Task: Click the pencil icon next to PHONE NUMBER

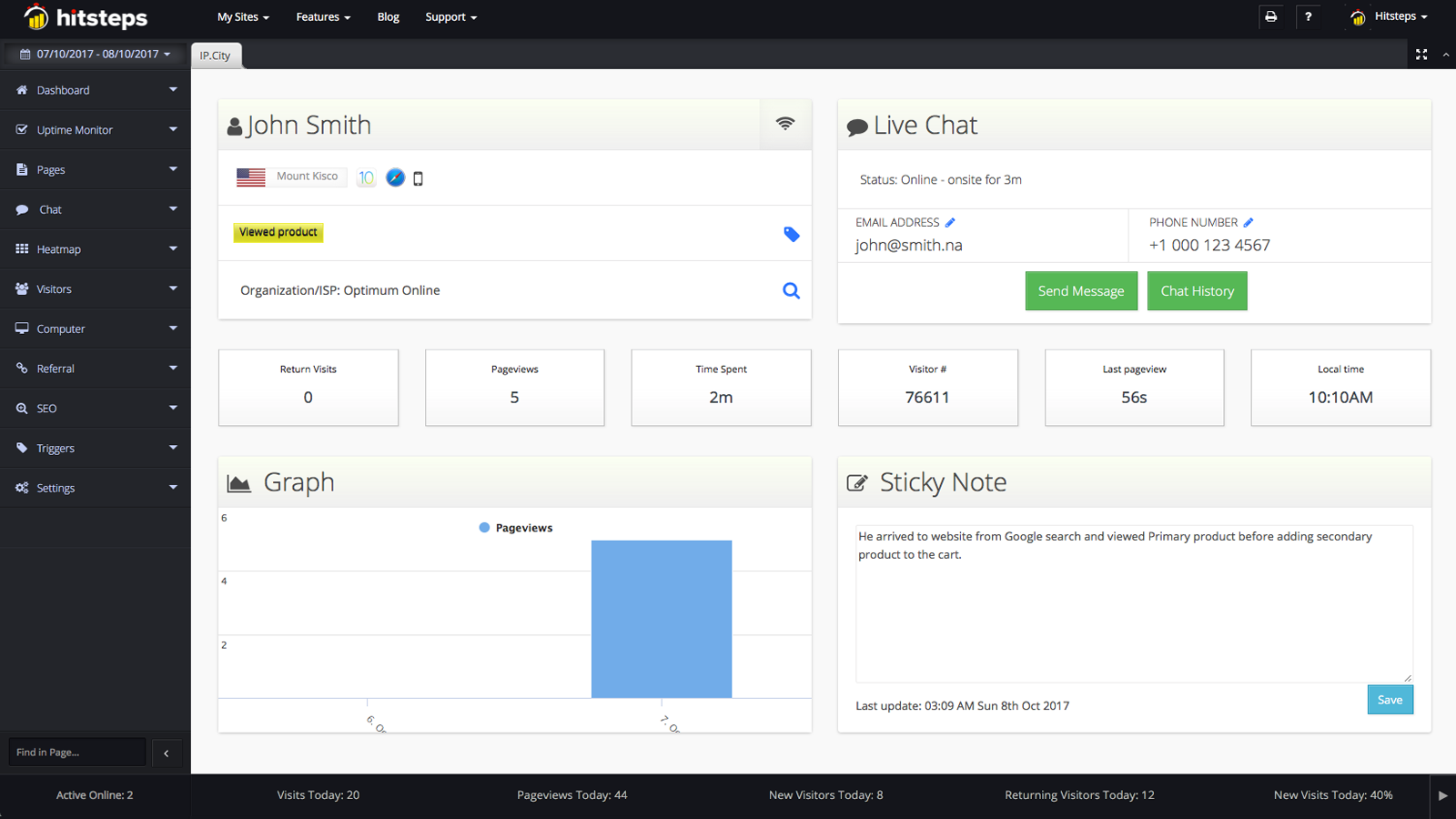Action: [1248, 221]
